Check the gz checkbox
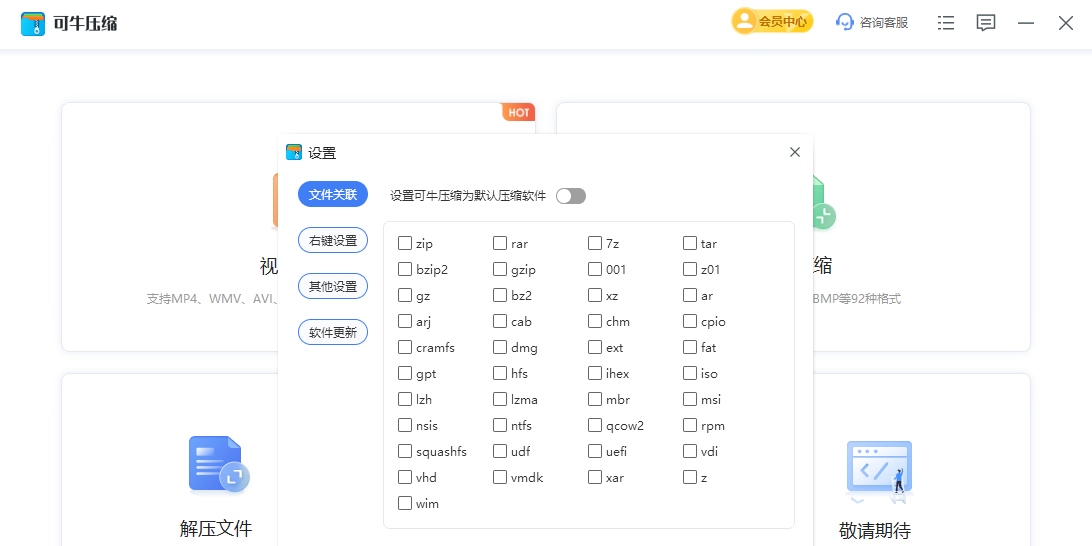Screen dimensions: 1092x546 tap(405, 295)
